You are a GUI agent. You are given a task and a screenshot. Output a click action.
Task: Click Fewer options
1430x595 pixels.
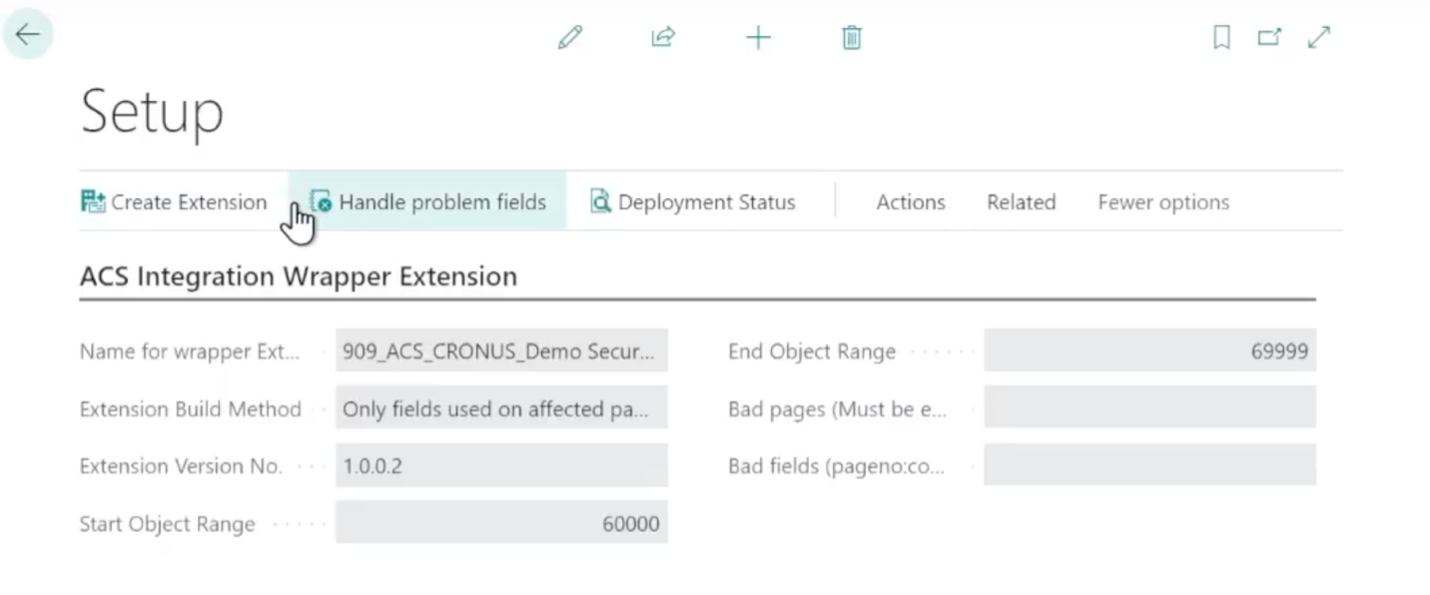(1163, 202)
